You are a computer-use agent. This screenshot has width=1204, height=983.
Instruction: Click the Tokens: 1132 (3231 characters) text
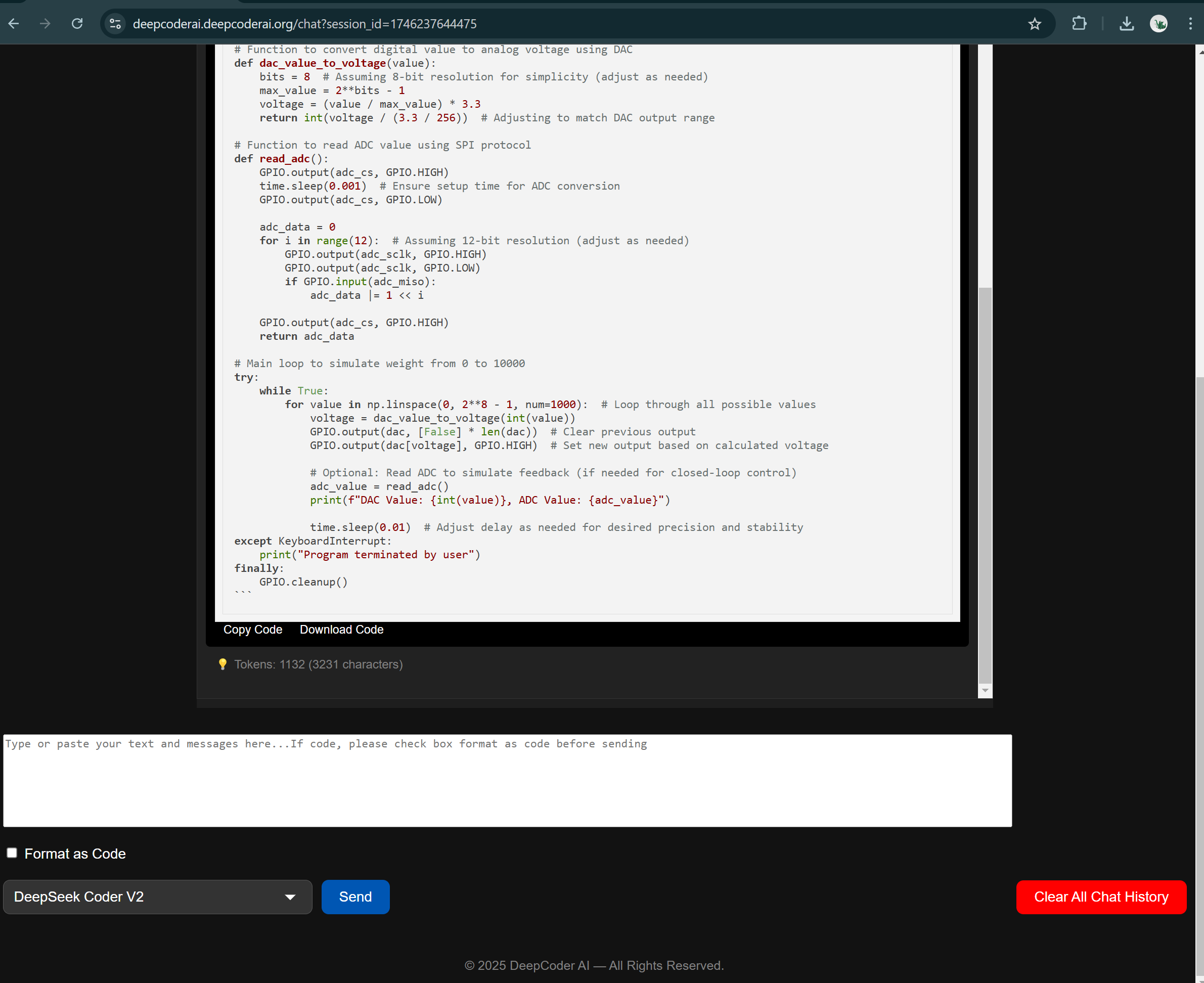[319, 664]
